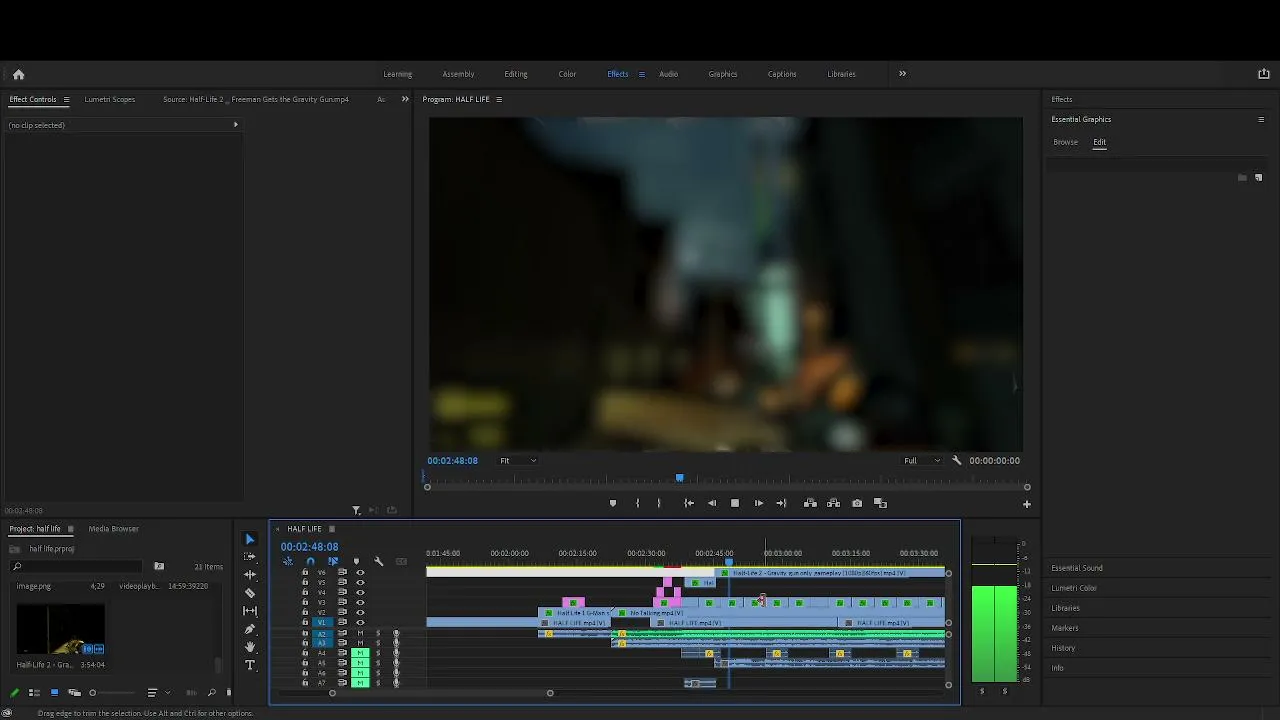Switch to the Editing workspace

[516, 74]
